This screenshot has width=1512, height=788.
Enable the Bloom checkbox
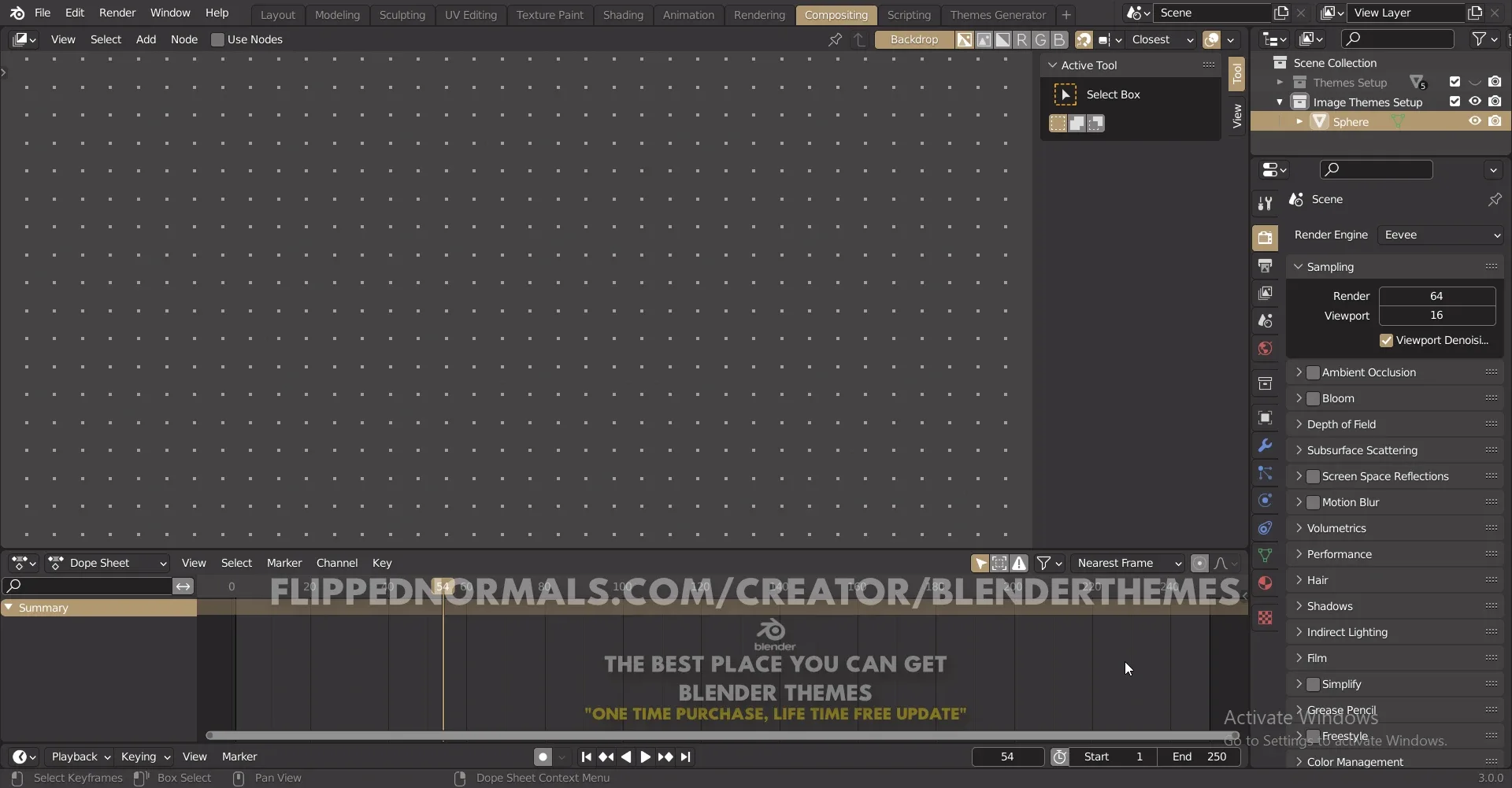[x=1313, y=398]
